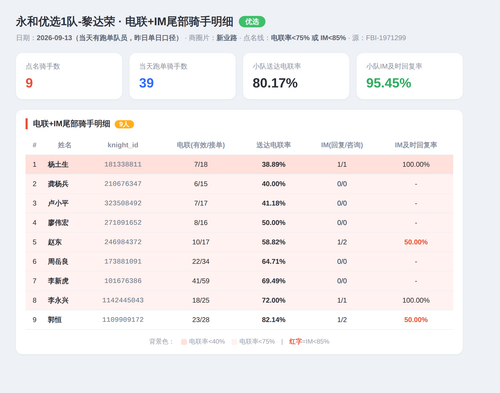
Task: Sort by the 送达电联率 column header
Action: (273, 145)
